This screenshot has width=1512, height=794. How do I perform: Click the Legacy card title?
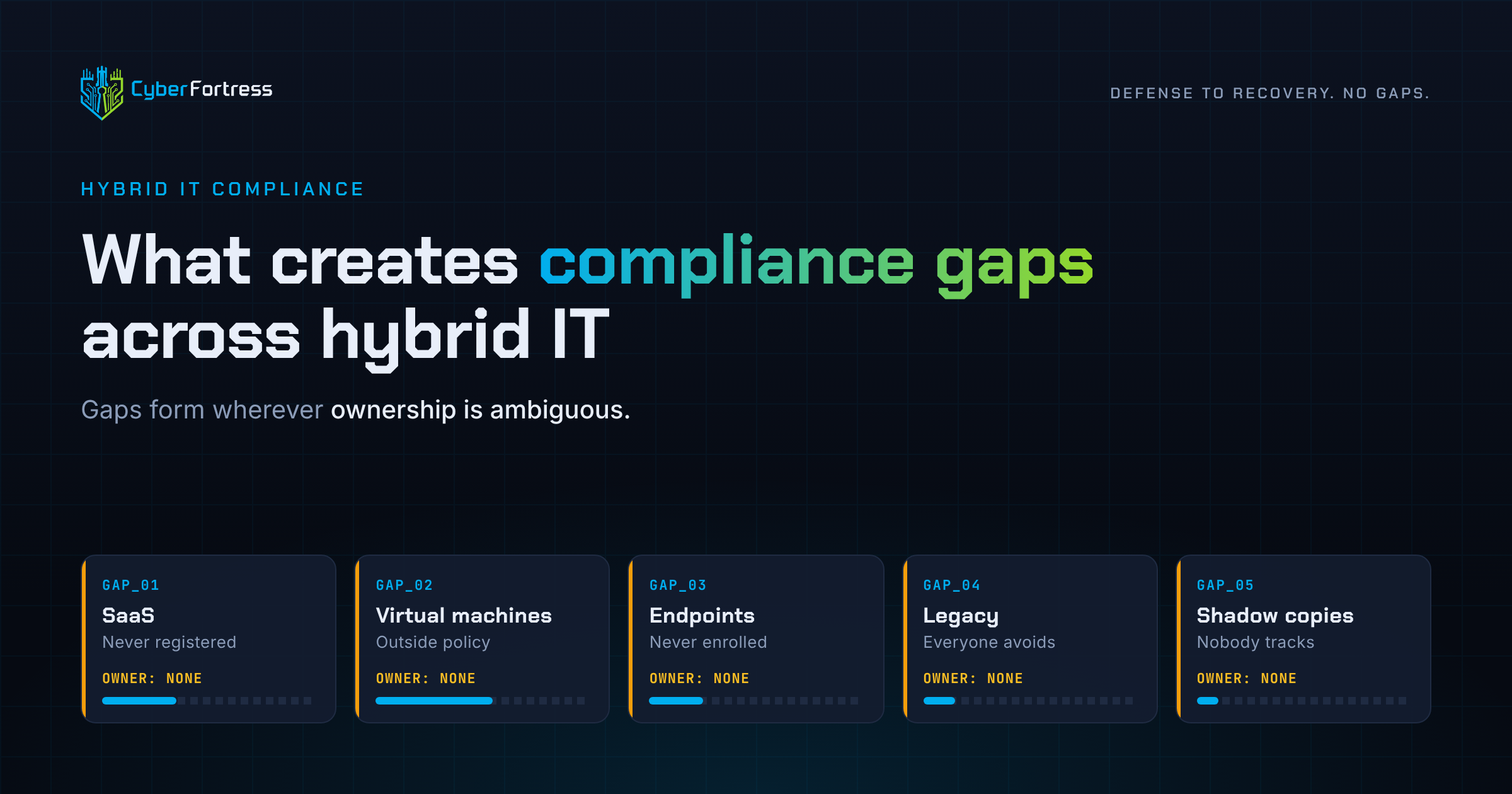click(961, 616)
